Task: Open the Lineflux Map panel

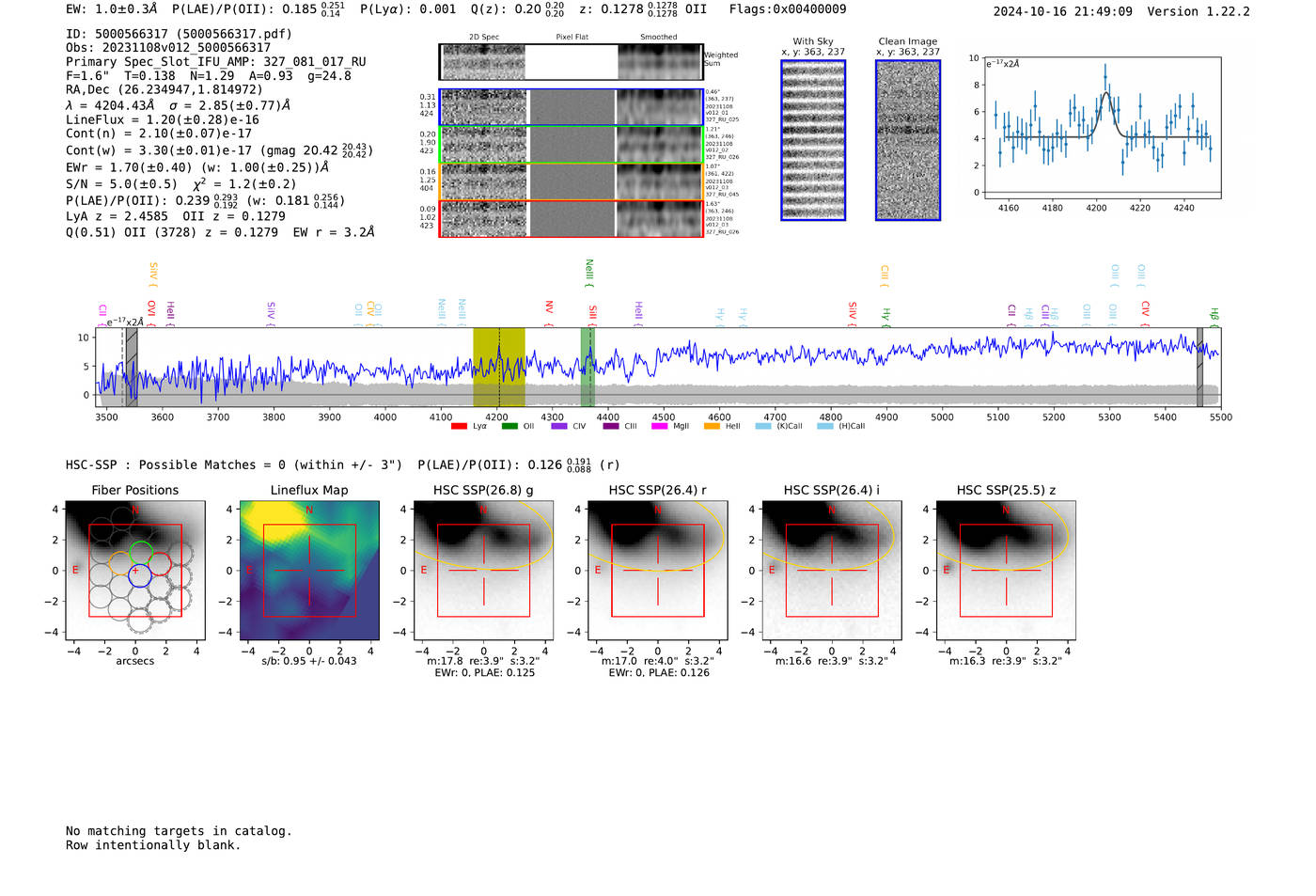Action: coord(309,571)
